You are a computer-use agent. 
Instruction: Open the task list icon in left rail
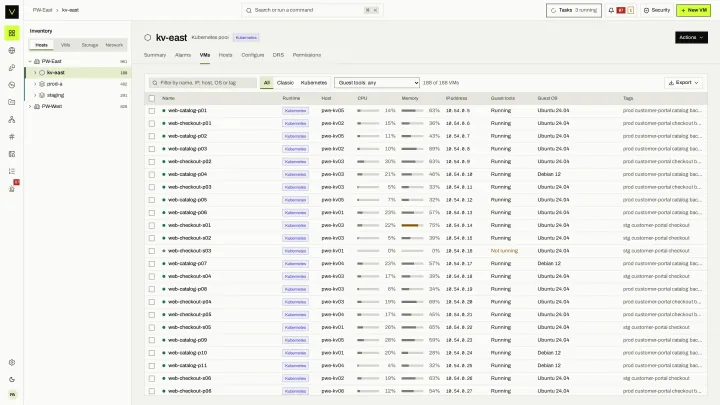pyautogui.click(x=12, y=171)
